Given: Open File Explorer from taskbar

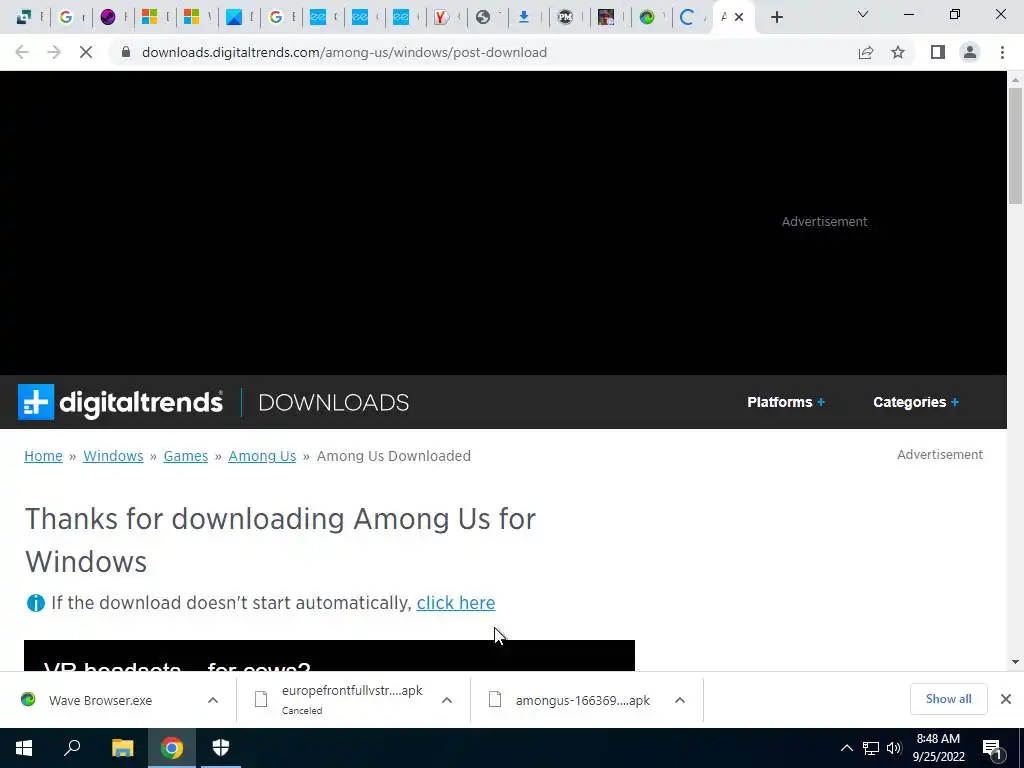Looking at the screenshot, I should (x=122, y=748).
